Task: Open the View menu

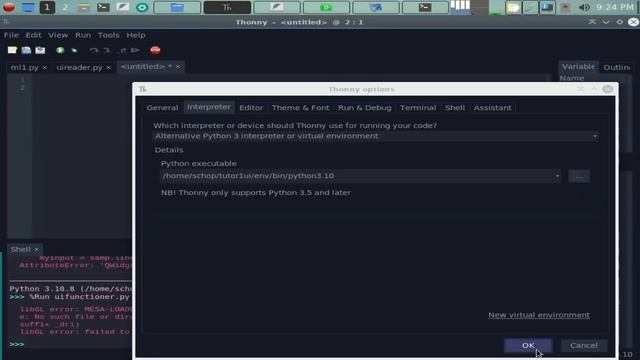Action: click(58, 35)
